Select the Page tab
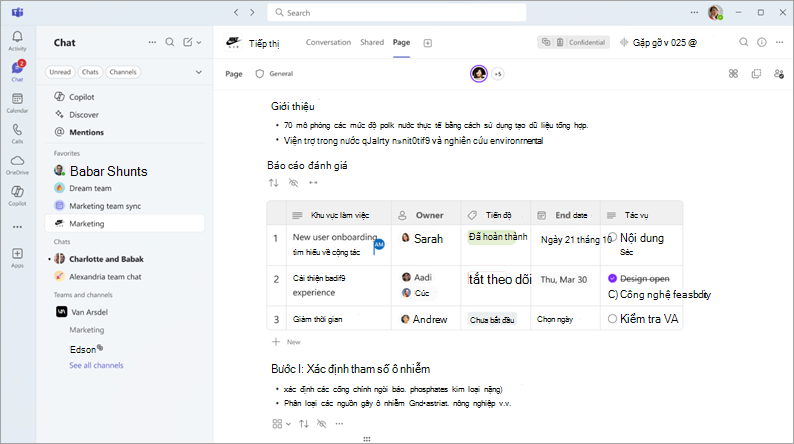This screenshot has height=444, width=794. (402, 43)
